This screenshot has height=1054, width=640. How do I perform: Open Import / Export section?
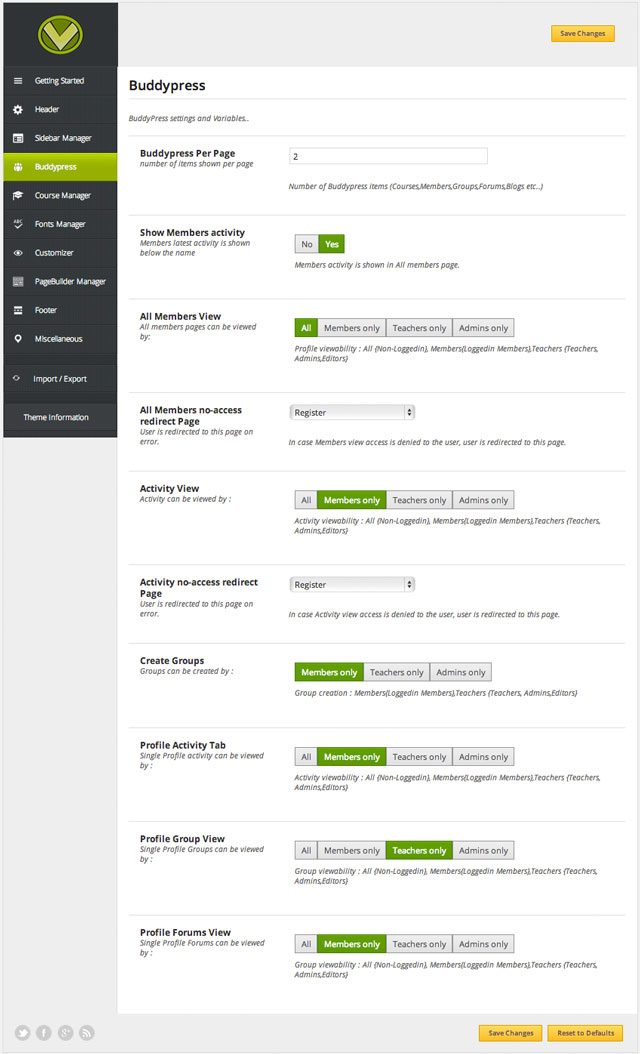[x=61, y=378]
